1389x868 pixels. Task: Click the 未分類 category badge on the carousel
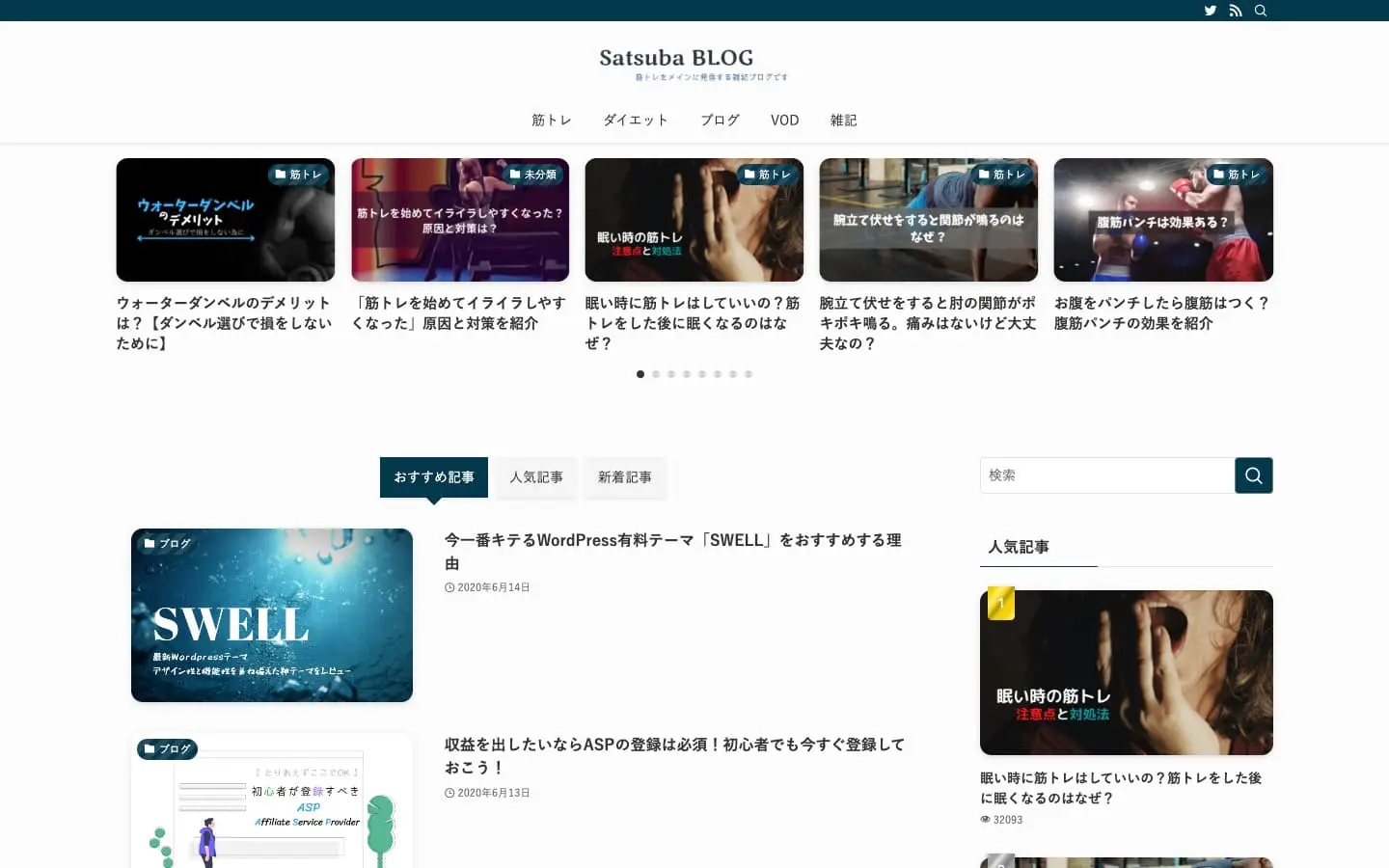[532, 174]
